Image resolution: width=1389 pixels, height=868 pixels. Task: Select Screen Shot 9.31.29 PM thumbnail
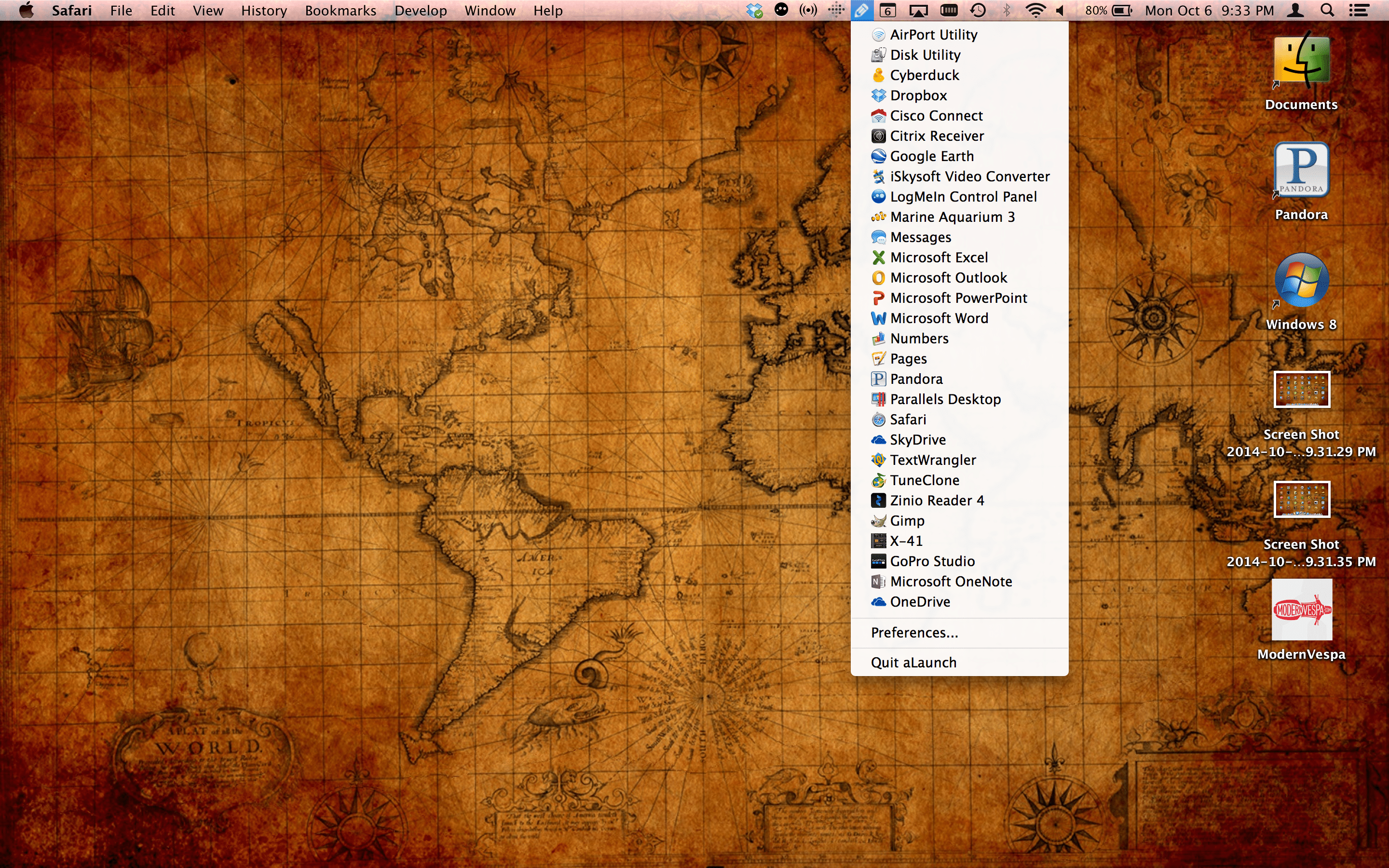(1301, 389)
